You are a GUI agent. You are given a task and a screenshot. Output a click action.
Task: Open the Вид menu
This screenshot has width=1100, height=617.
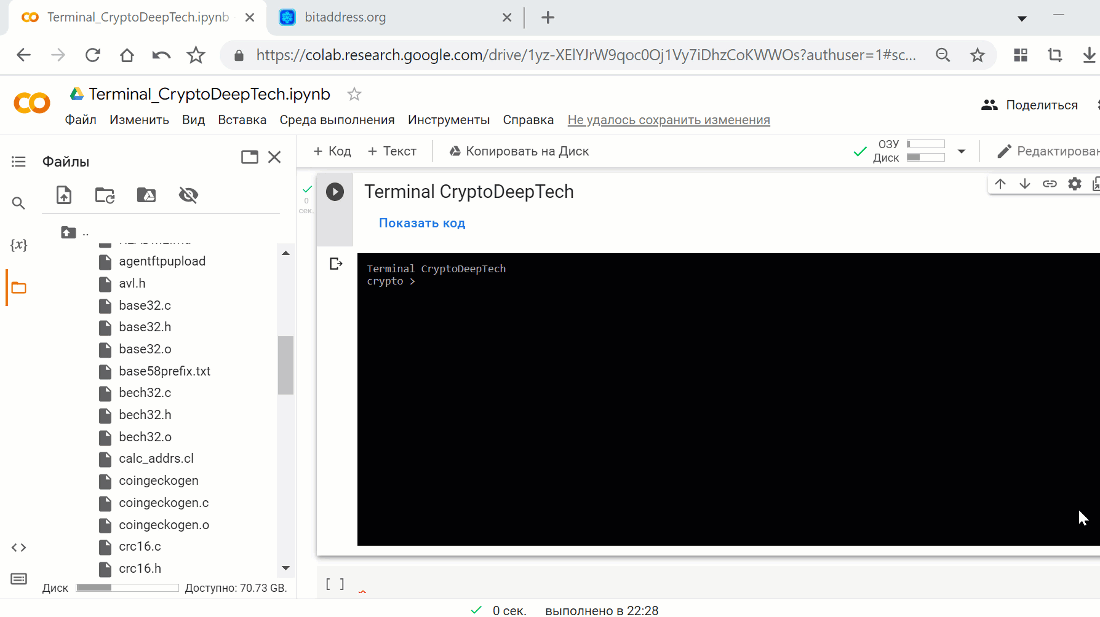194,120
